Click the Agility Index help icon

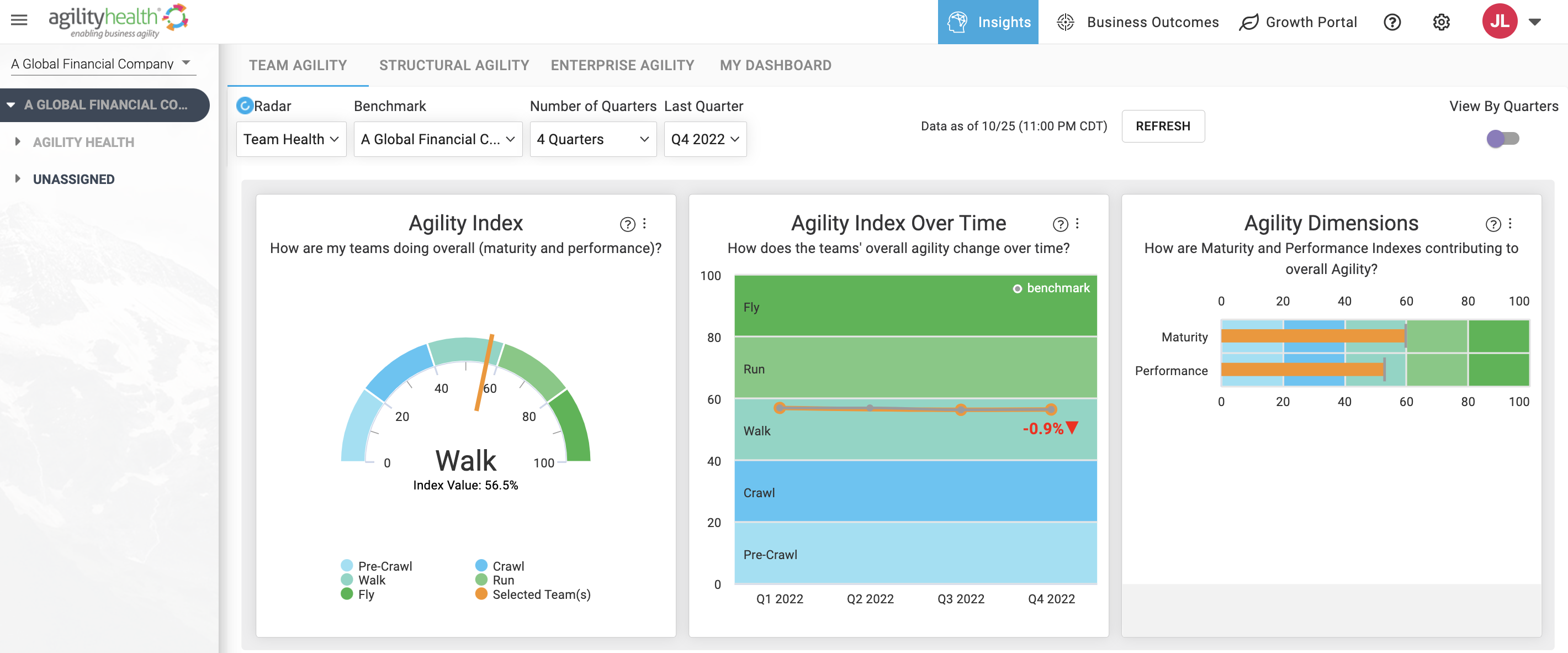point(627,224)
